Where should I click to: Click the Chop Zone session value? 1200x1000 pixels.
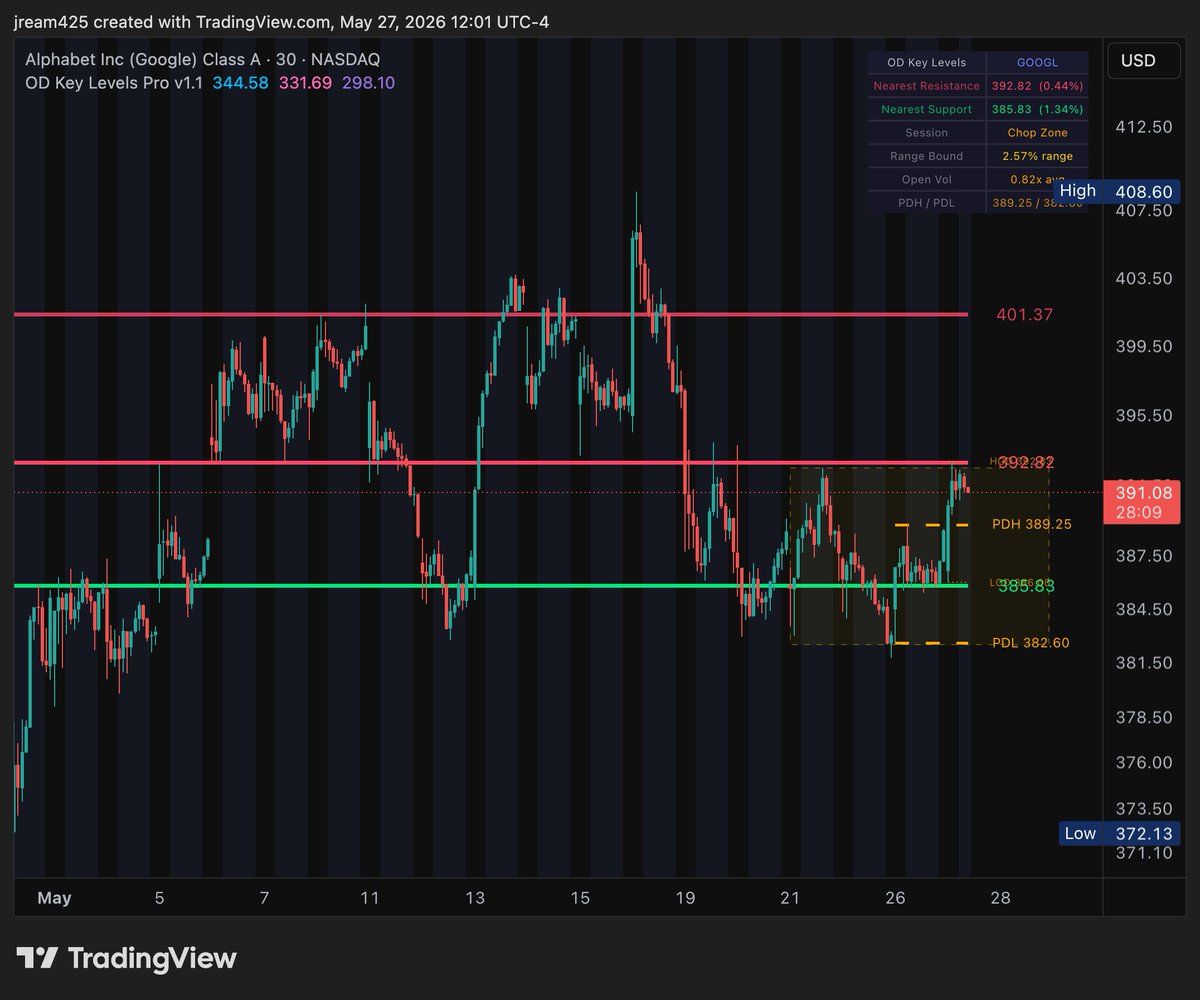point(1037,133)
